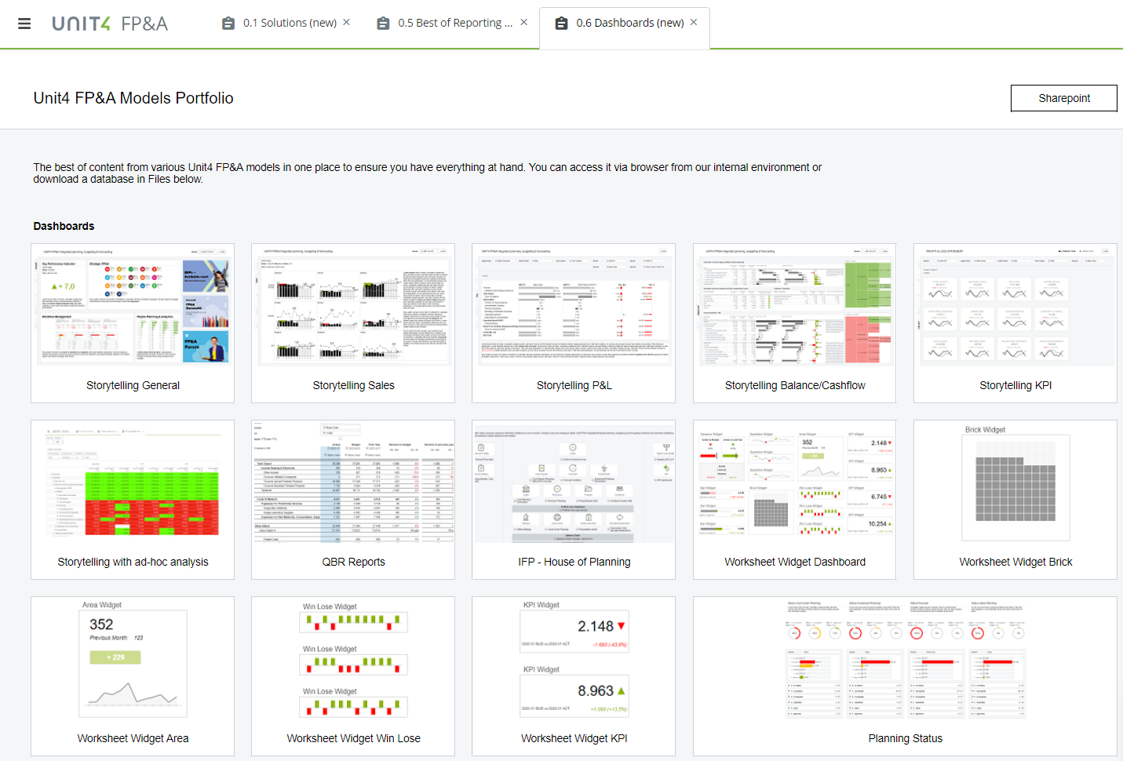Open the Storytelling KPI dashboard
The height and width of the screenshot is (761, 1123).
(x=1015, y=307)
